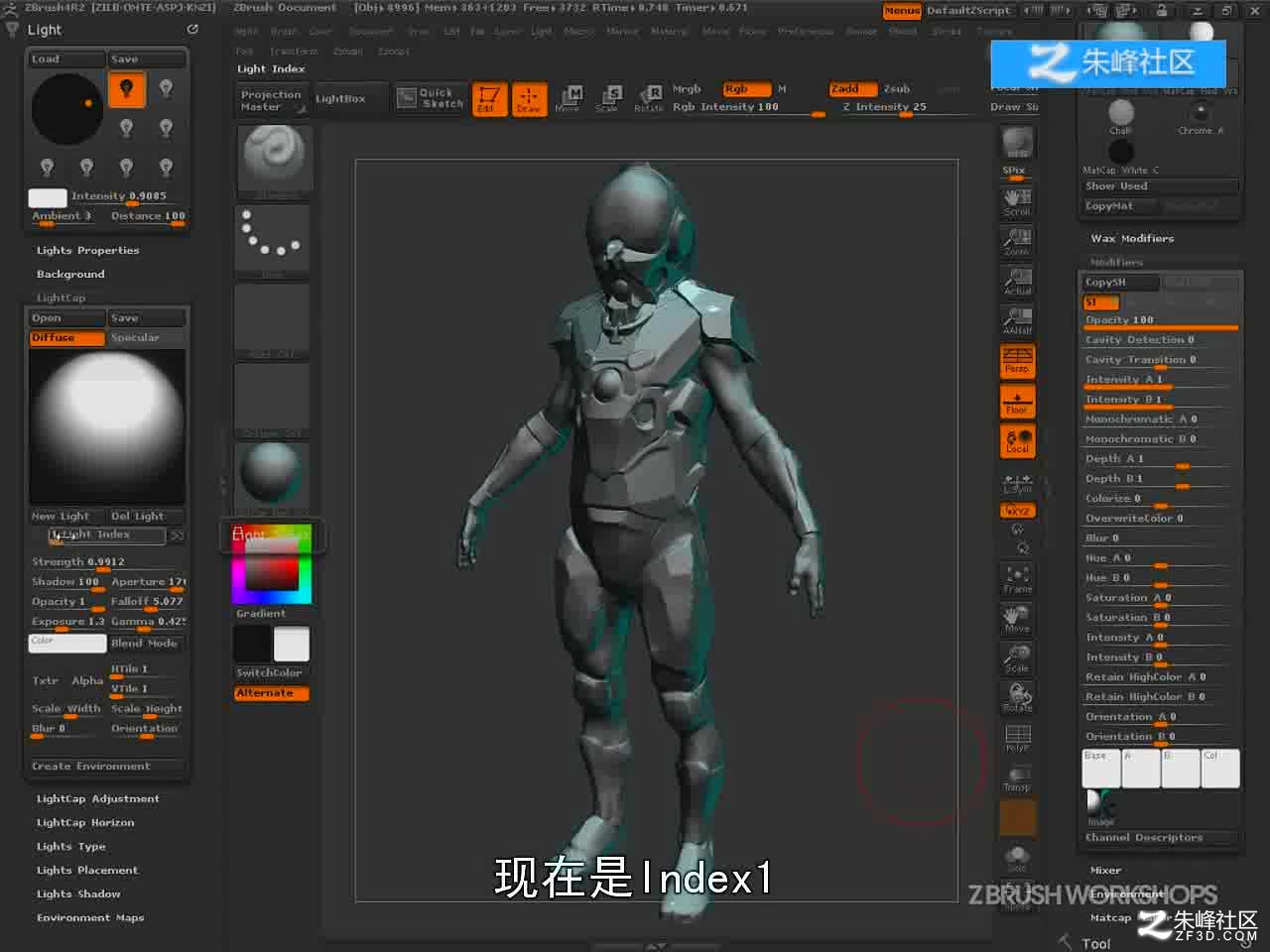Click the Rgb Intensity slider
This screenshot has width=1270, height=952.
tap(748, 108)
